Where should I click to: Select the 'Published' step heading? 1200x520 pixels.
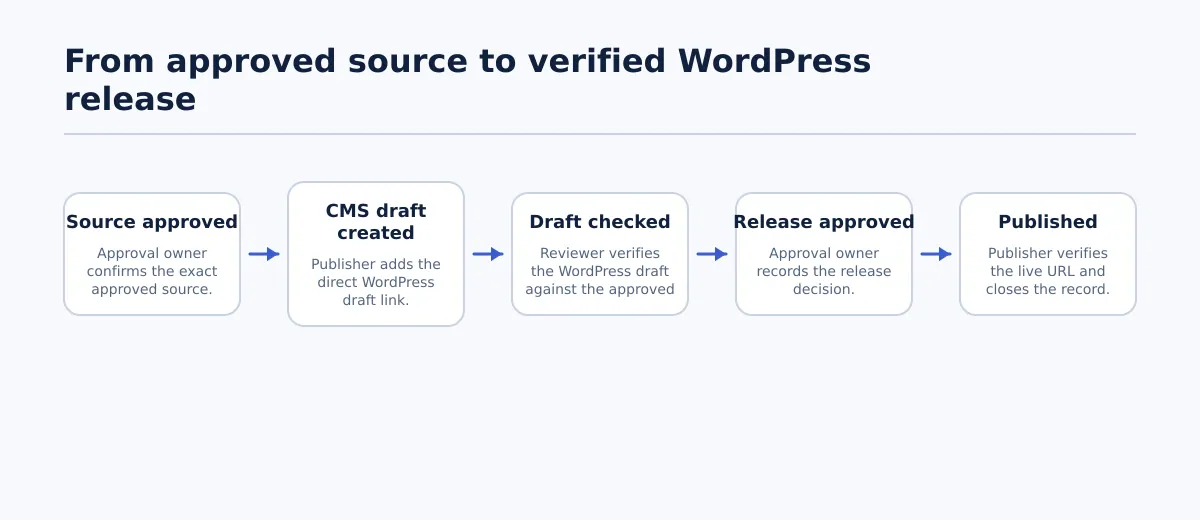(1048, 222)
